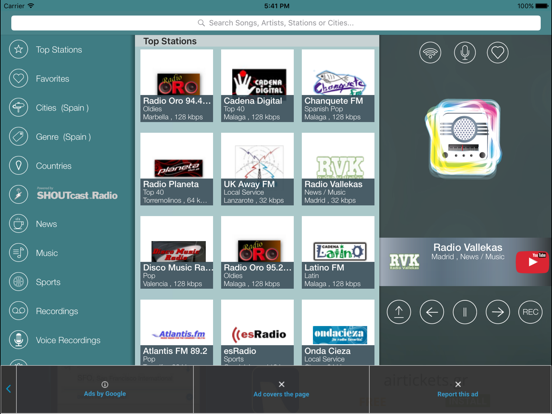552x414 pixels.
Task: Click the Sports label in sidebar
Action: [x=48, y=282]
